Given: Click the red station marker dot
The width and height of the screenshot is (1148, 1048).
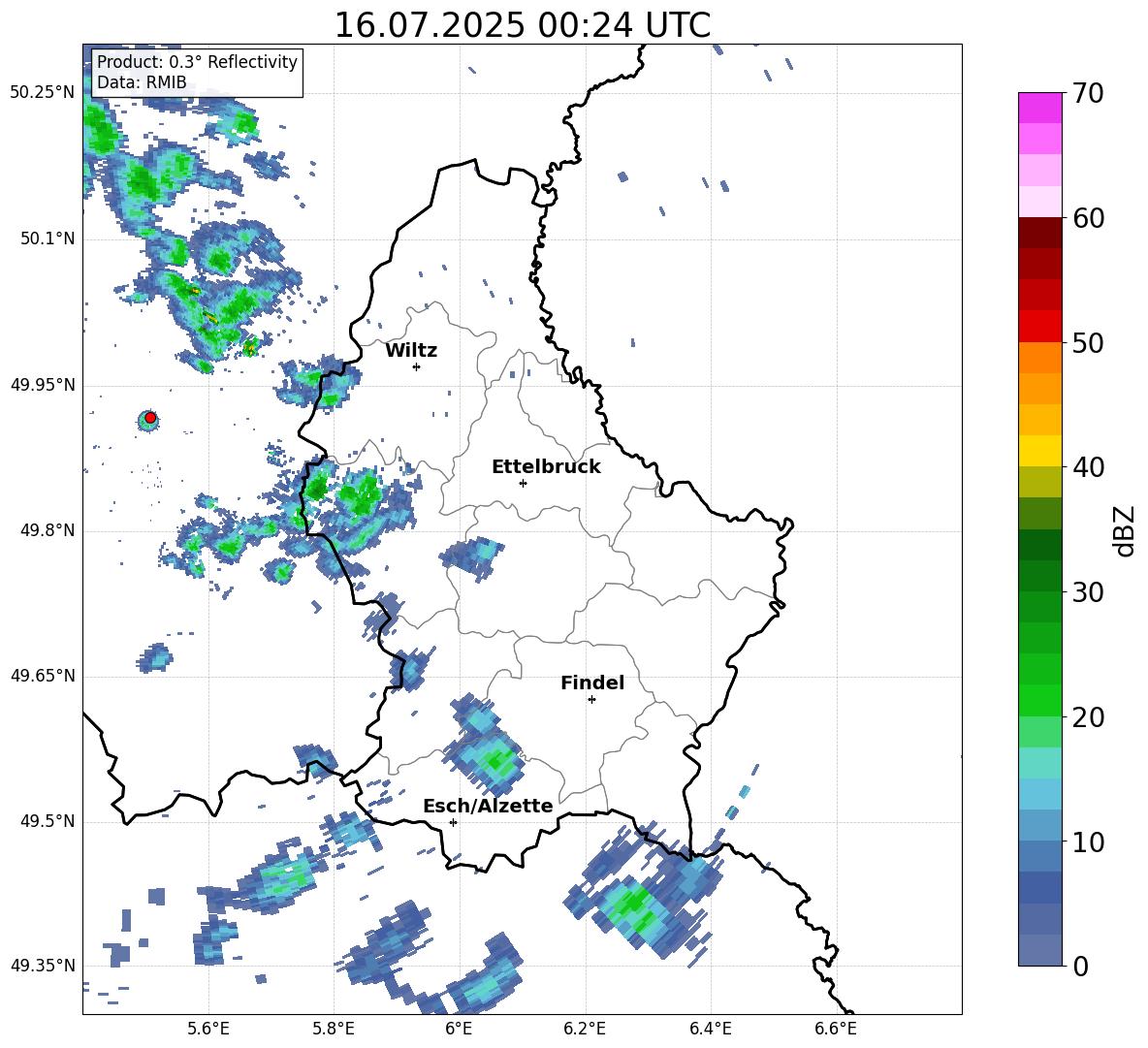Looking at the screenshot, I should (150, 418).
